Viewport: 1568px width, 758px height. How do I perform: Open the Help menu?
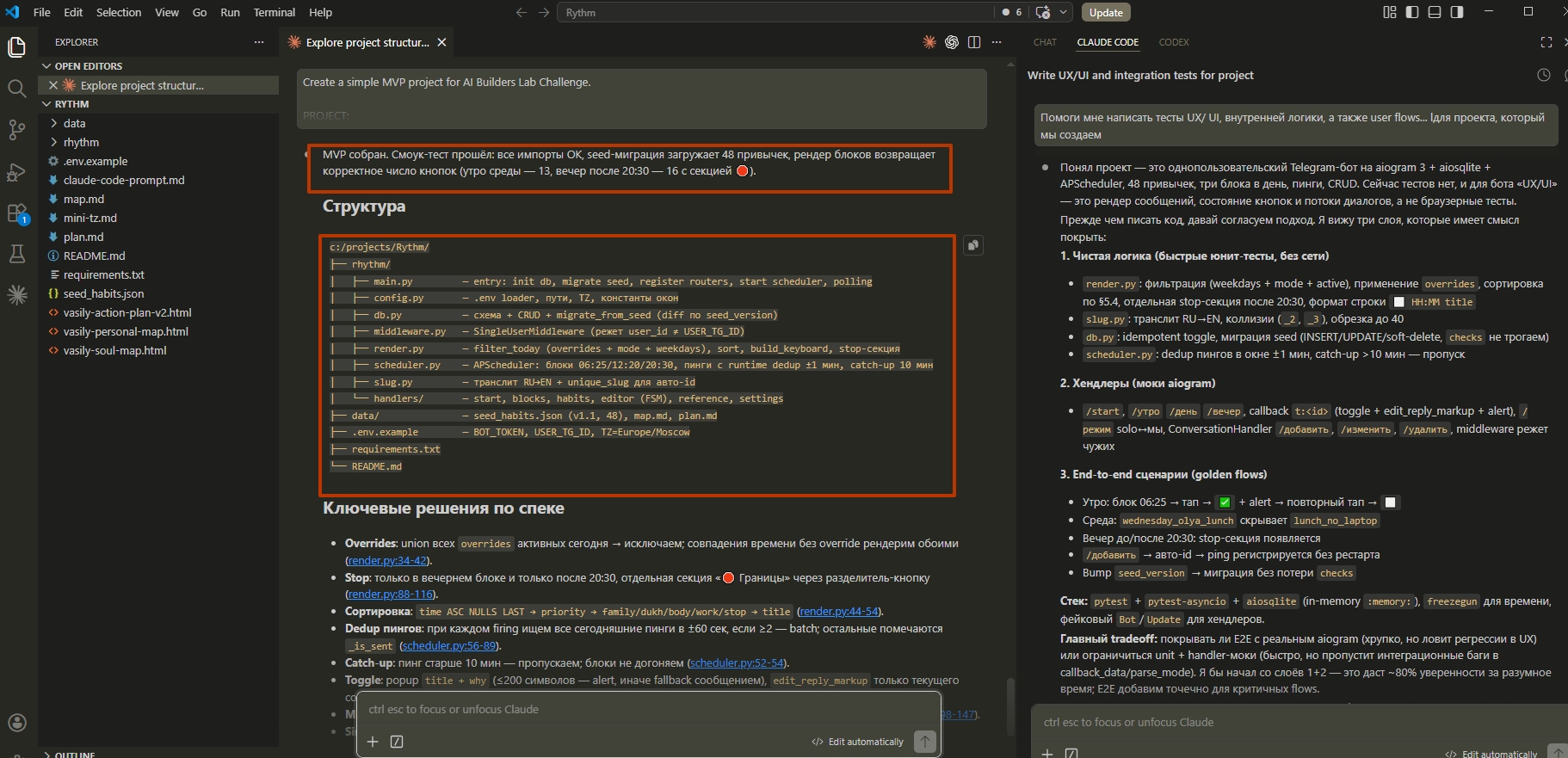321,12
